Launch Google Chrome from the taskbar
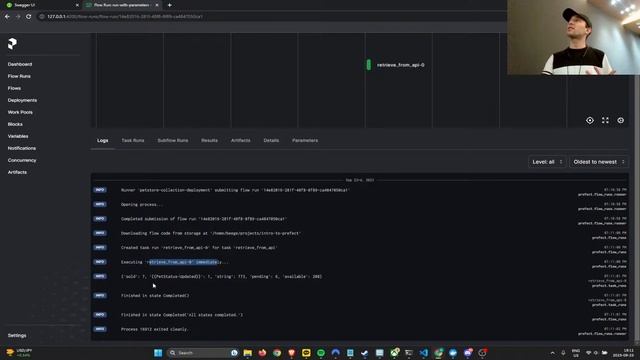 277,353
